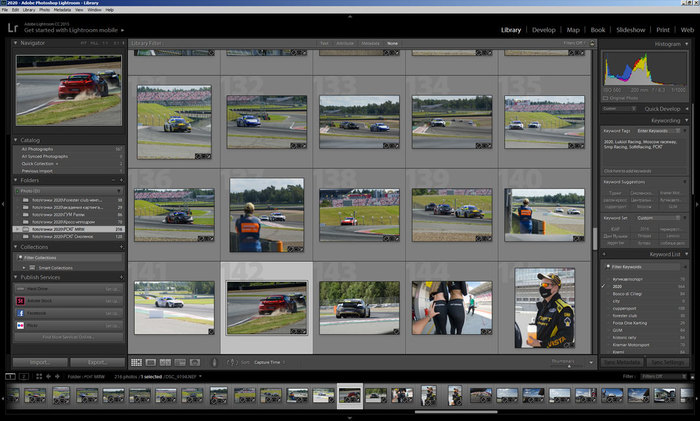Switch to Loupe view icon in toolbar

[149, 362]
